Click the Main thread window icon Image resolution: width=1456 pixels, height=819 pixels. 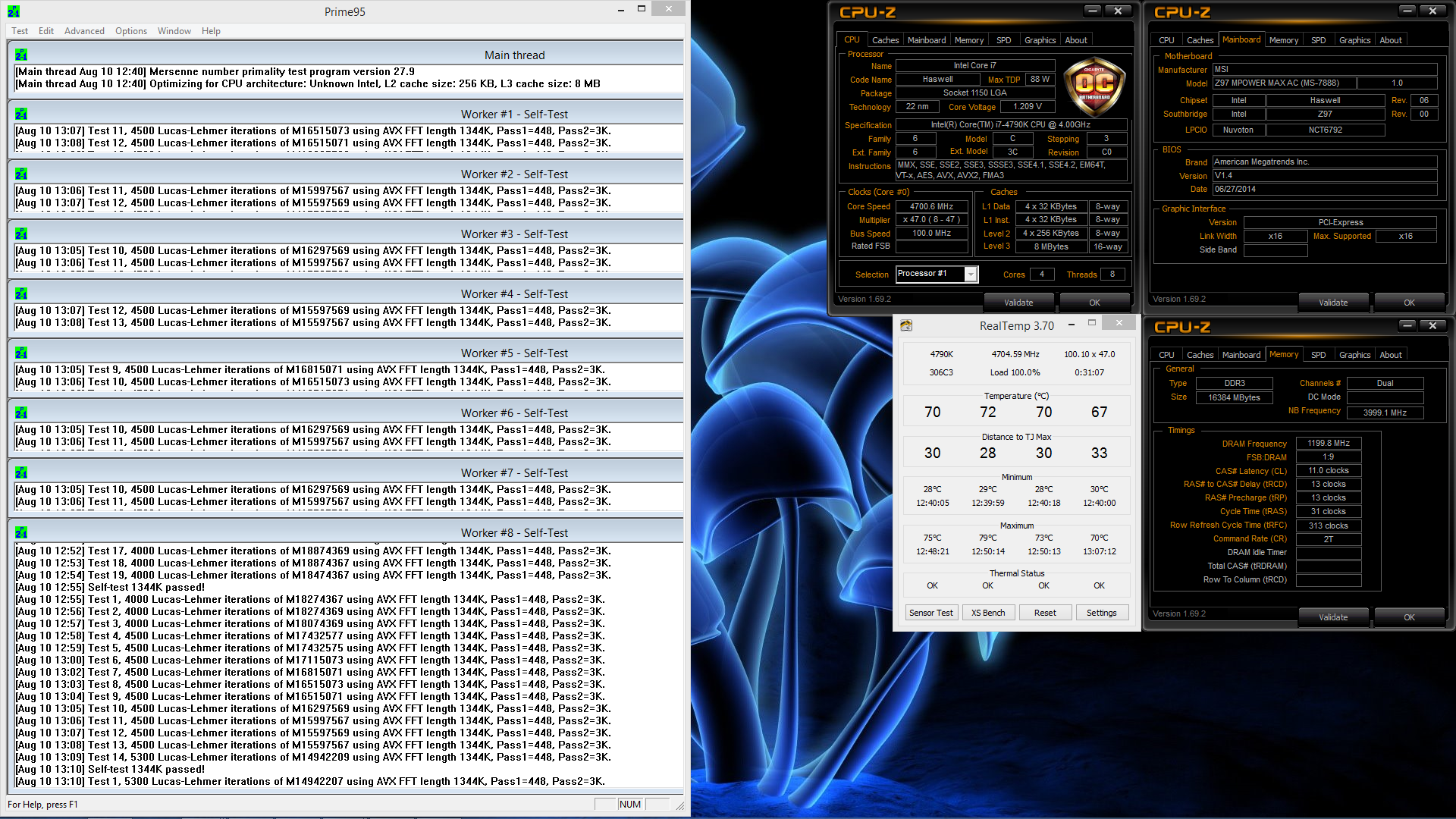tap(21, 55)
